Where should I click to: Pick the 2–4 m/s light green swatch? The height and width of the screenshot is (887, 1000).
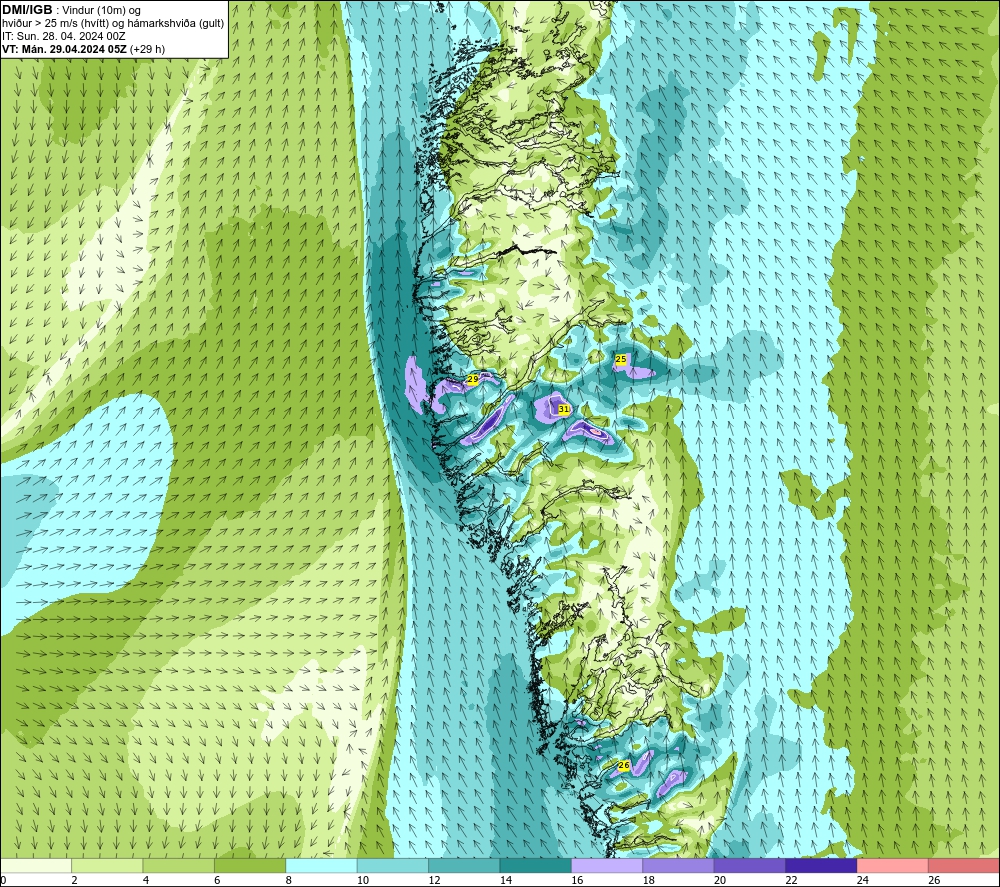(x=107, y=865)
